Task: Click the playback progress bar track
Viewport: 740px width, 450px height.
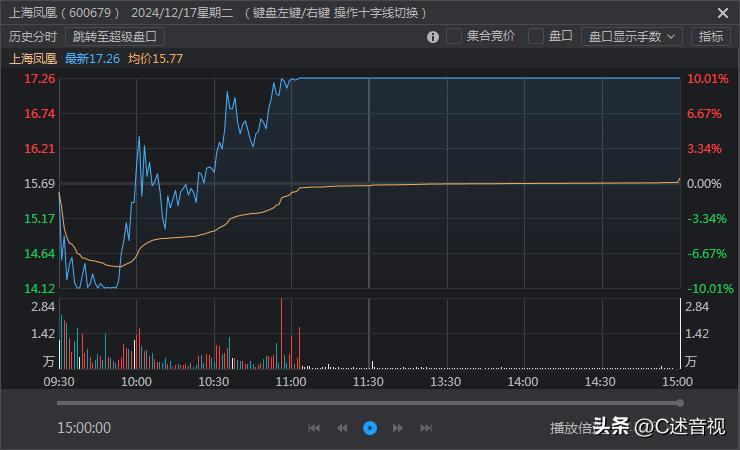Action: [x=368, y=403]
